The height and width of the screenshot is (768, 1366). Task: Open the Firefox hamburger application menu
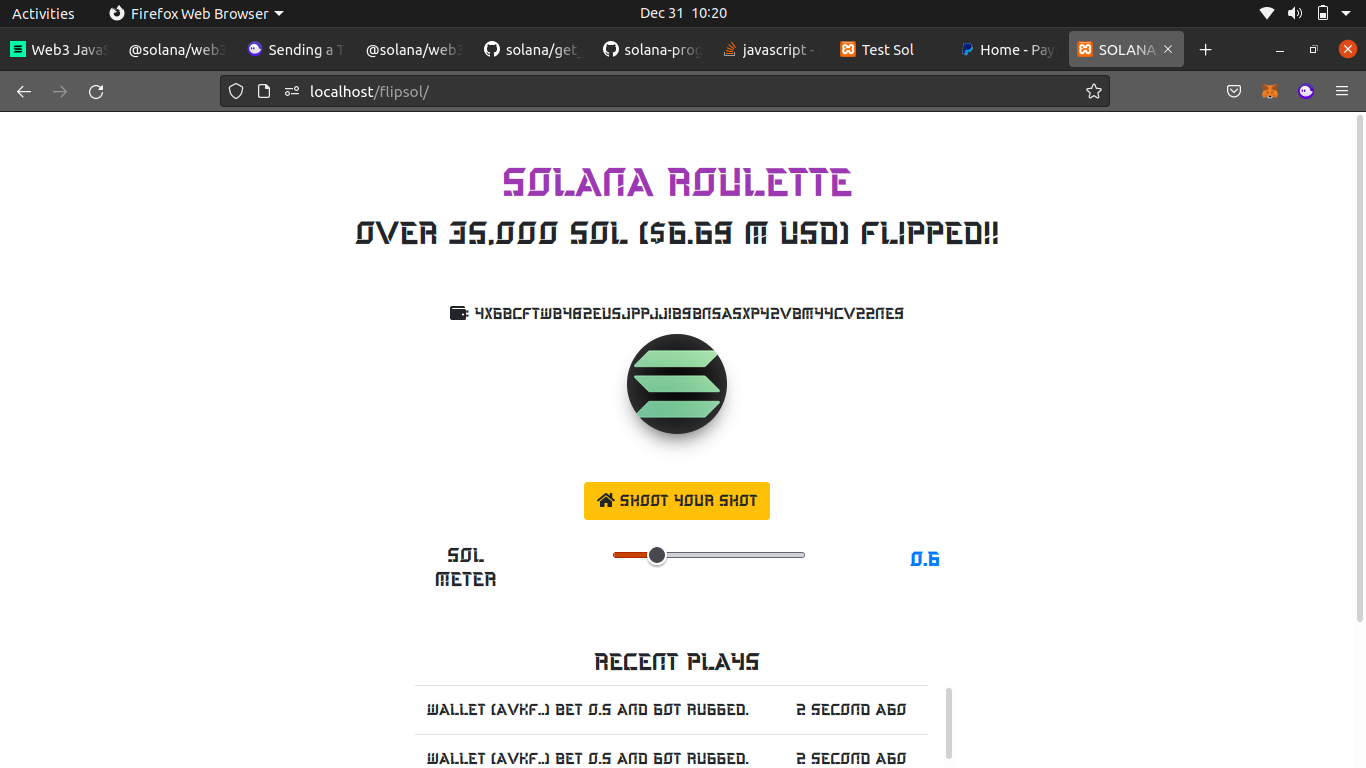1342,91
